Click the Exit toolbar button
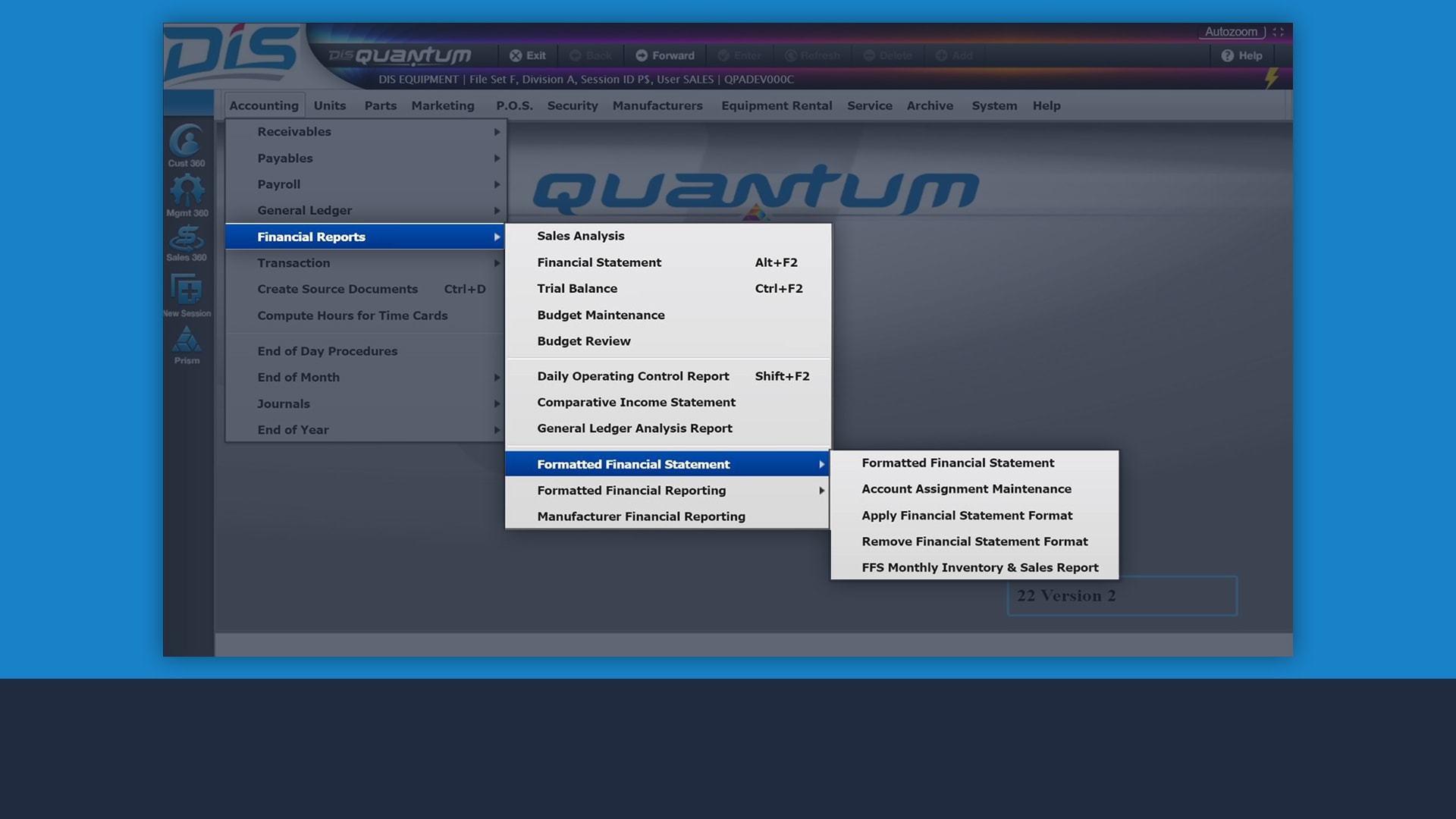Screen dimensions: 1456x819 (528, 55)
